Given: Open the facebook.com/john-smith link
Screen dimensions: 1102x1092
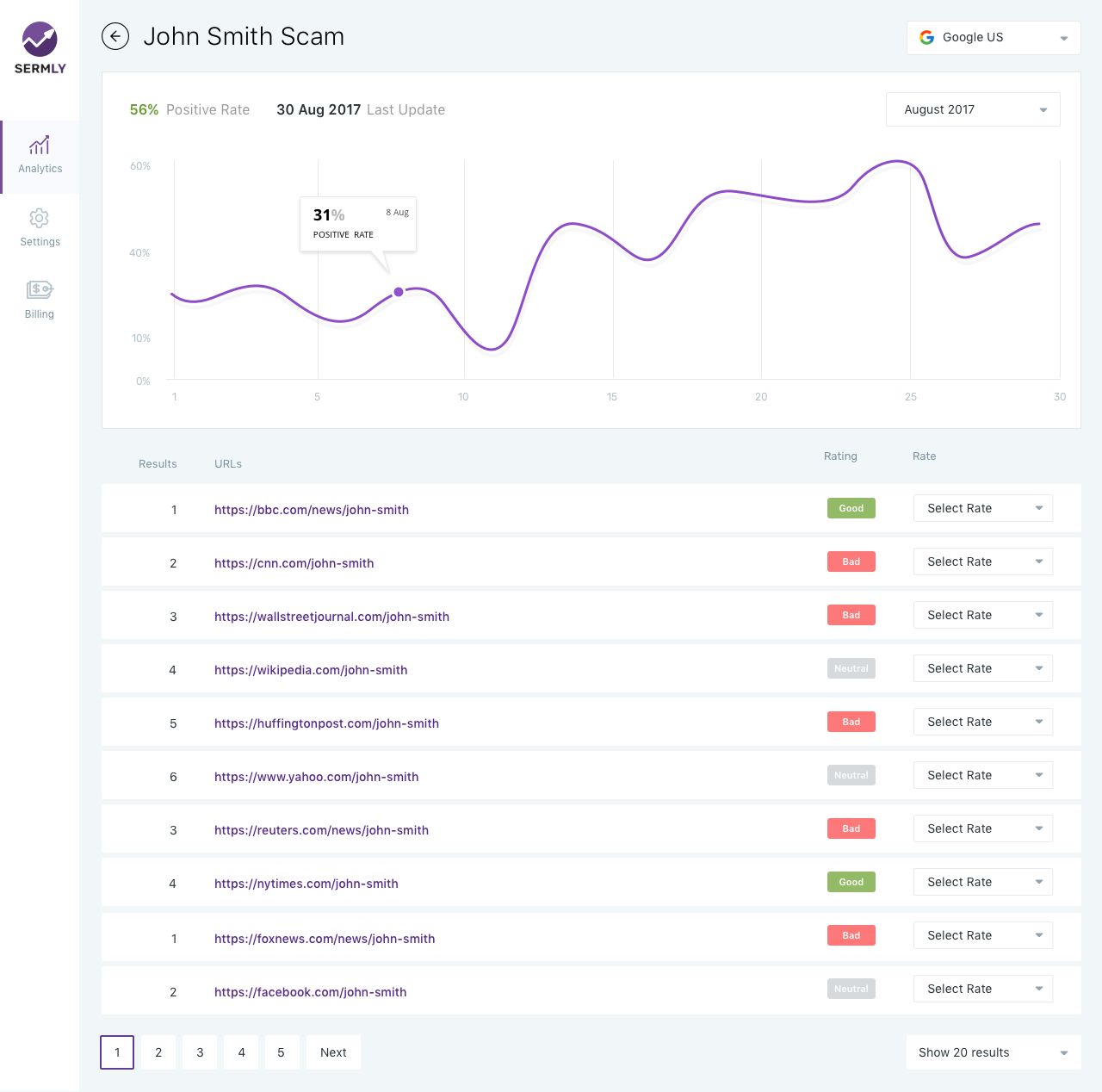Looking at the screenshot, I should [x=311, y=992].
